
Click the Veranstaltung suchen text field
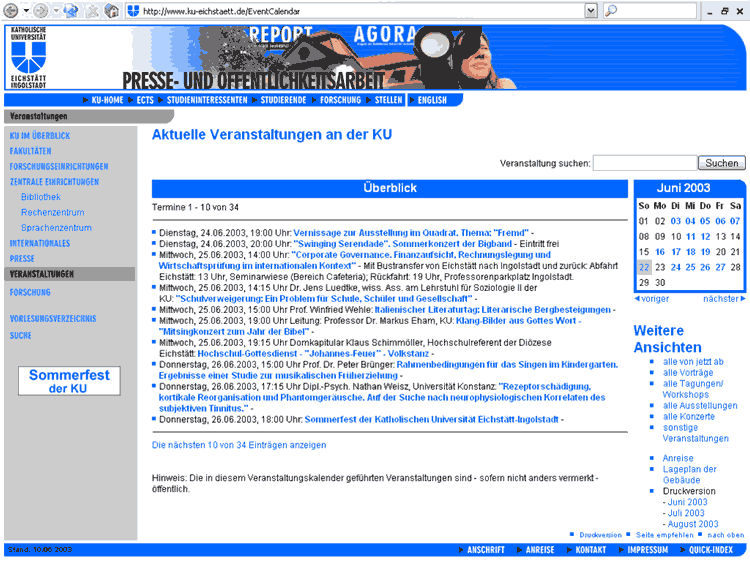(x=644, y=163)
